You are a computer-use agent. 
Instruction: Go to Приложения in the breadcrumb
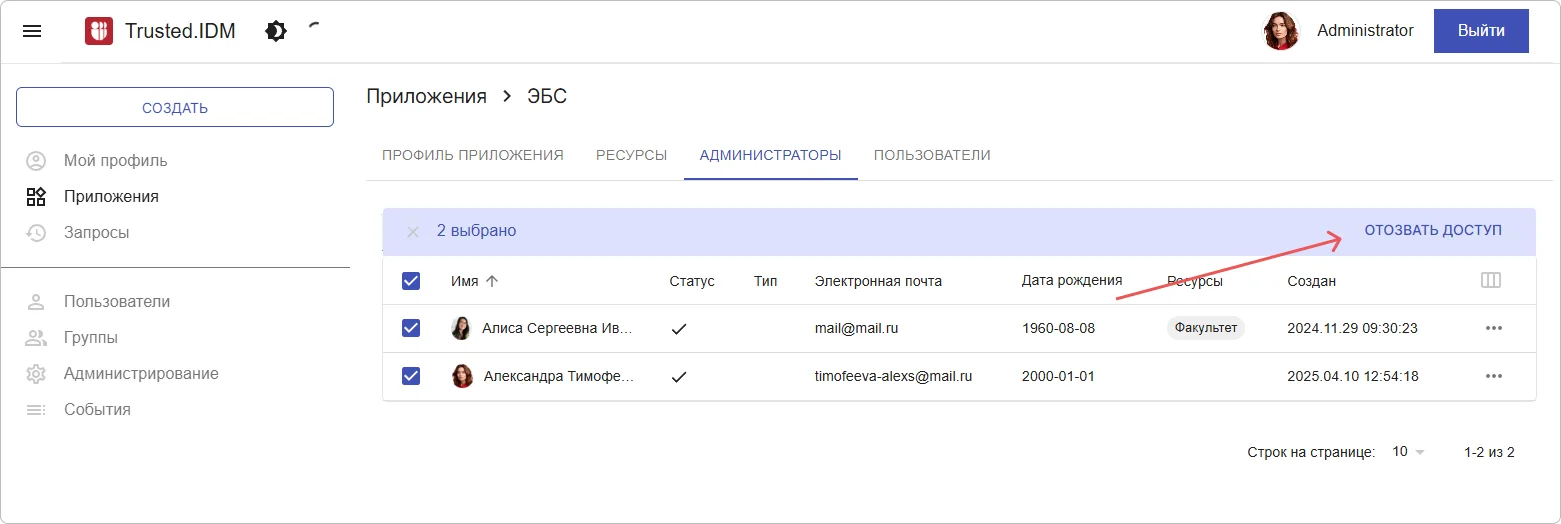click(426, 96)
